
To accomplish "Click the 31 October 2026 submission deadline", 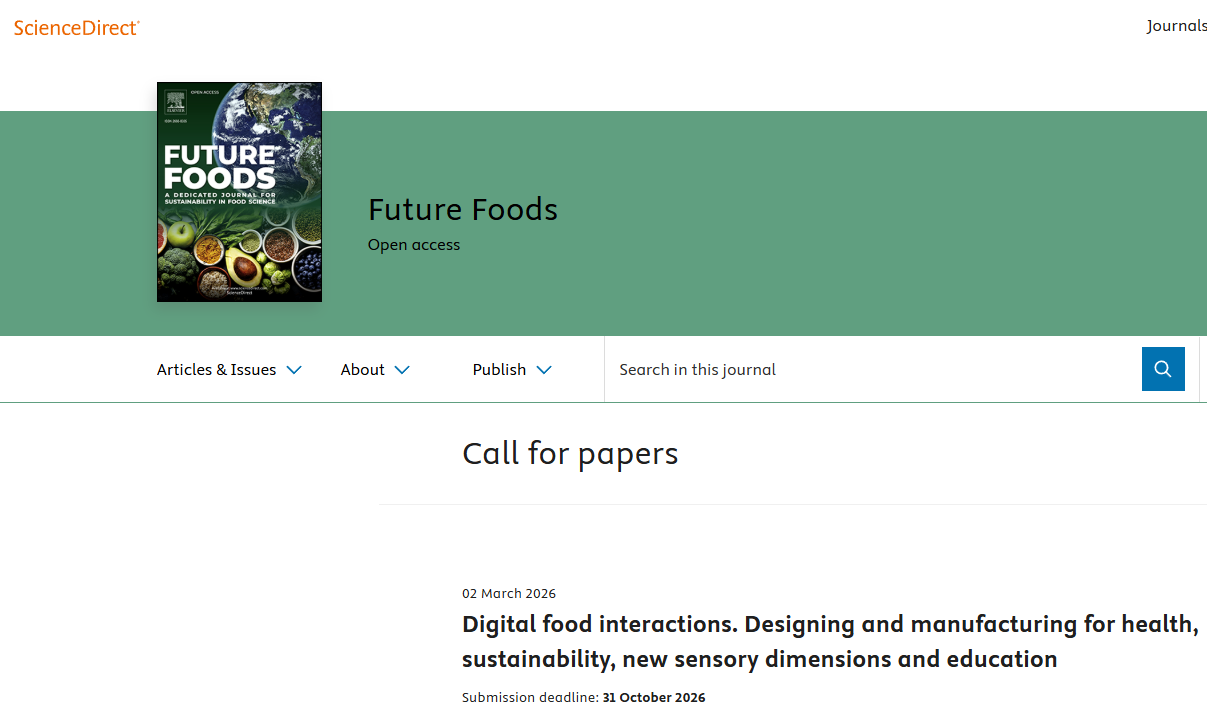I will [653, 697].
